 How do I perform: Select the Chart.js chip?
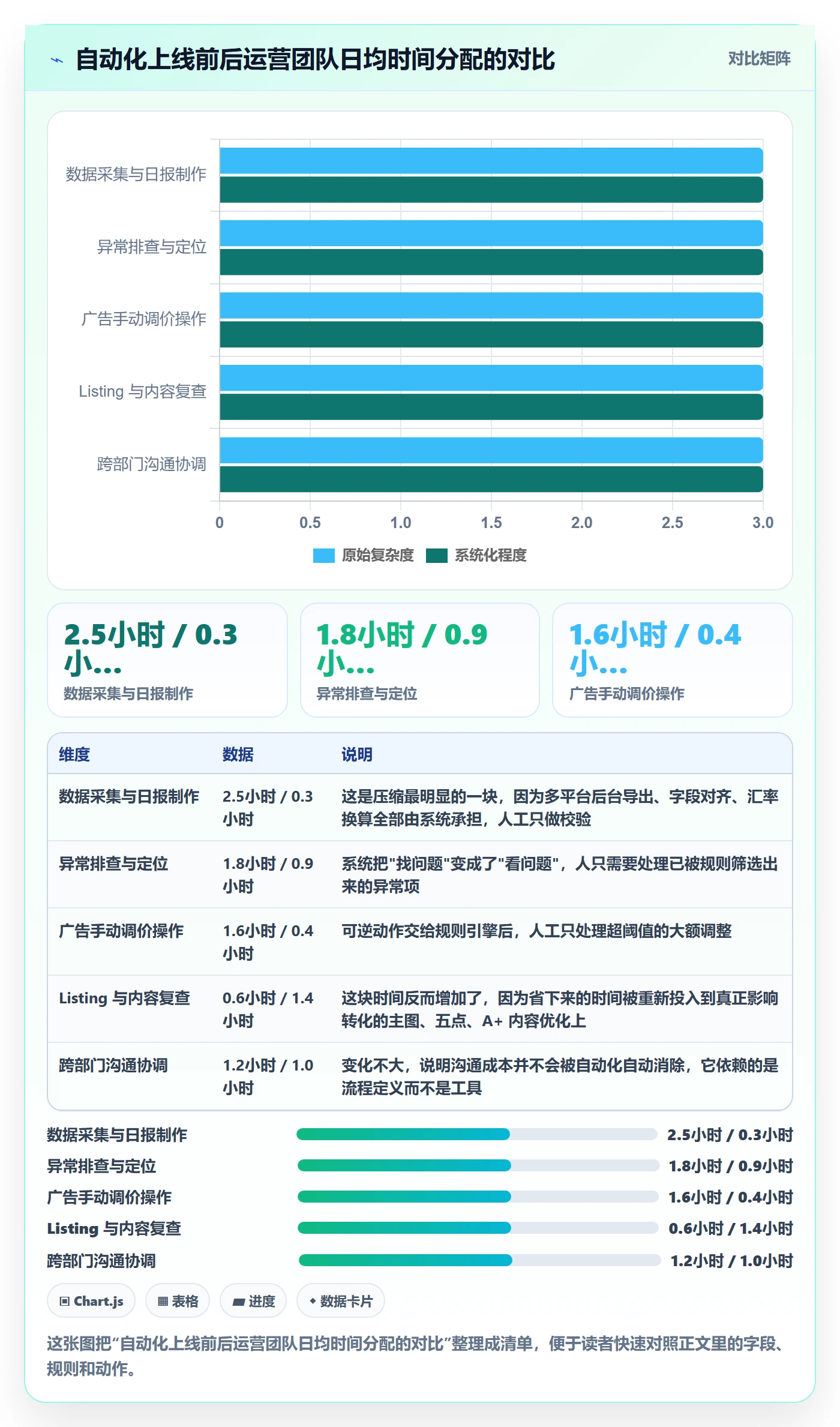91,1300
